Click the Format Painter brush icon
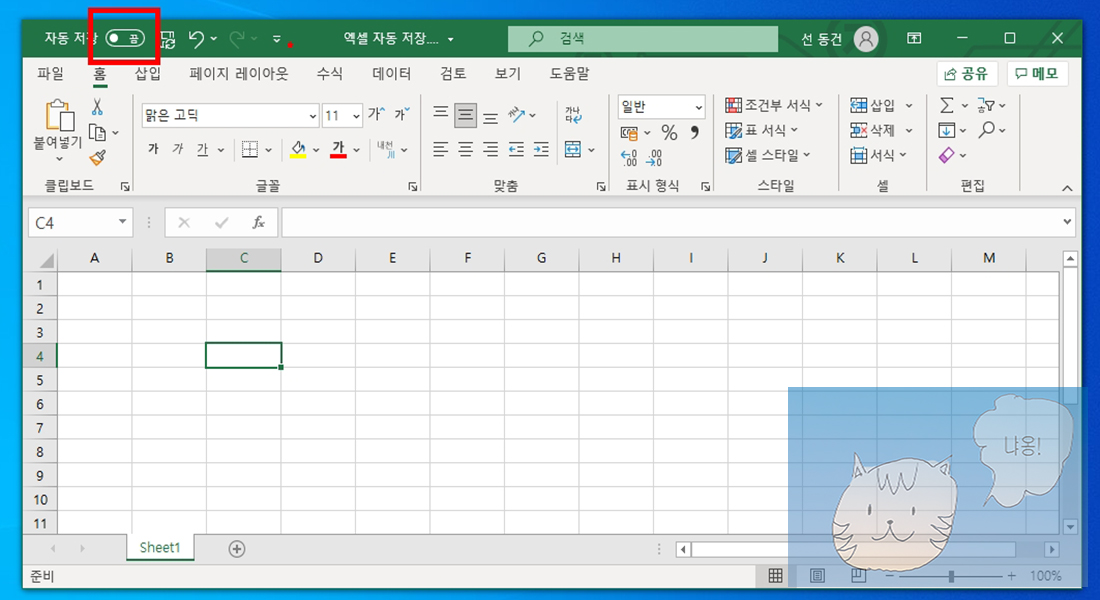1100x600 pixels. pyautogui.click(x=98, y=157)
